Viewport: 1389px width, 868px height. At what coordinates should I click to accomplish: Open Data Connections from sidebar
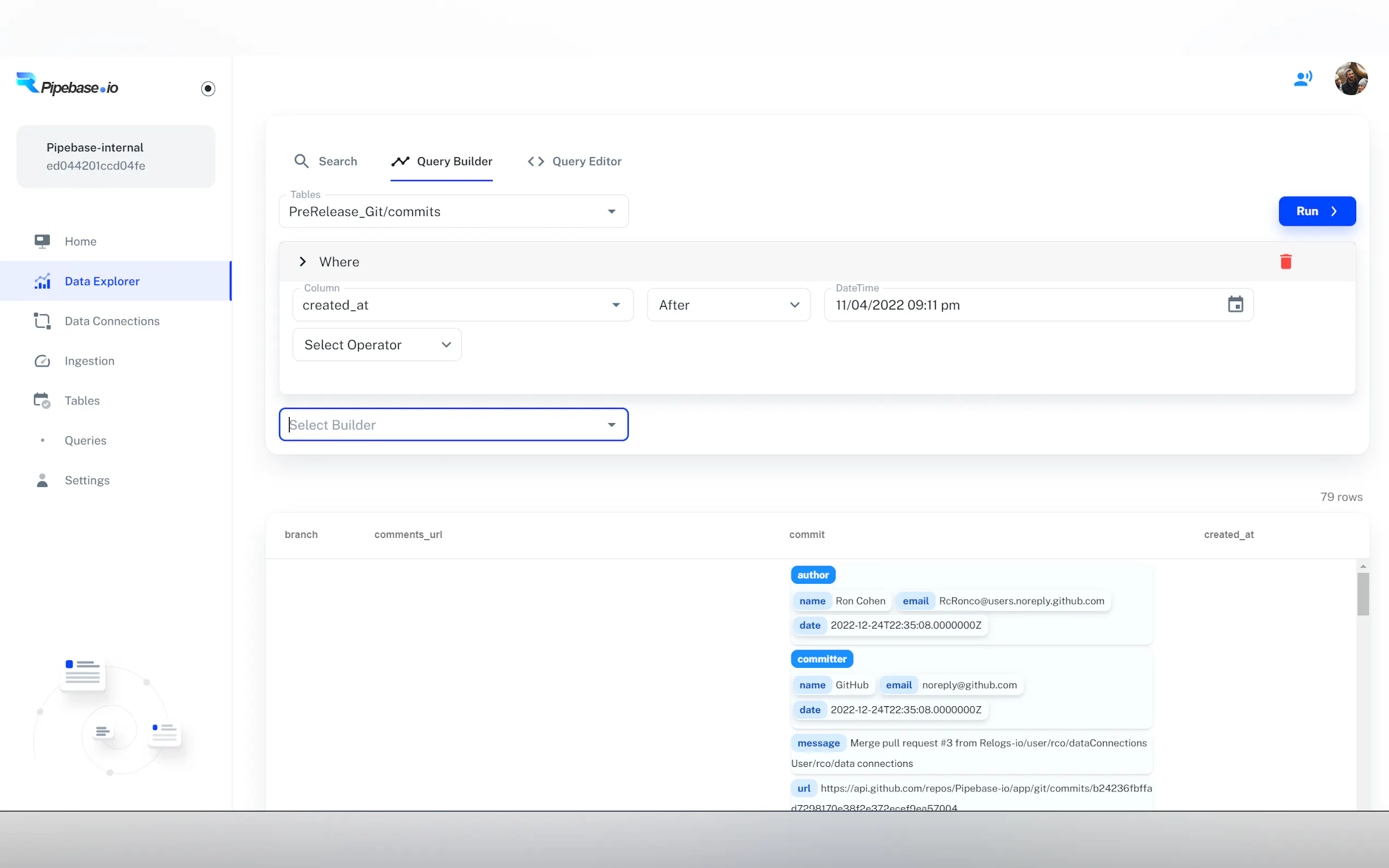click(x=112, y=321)
